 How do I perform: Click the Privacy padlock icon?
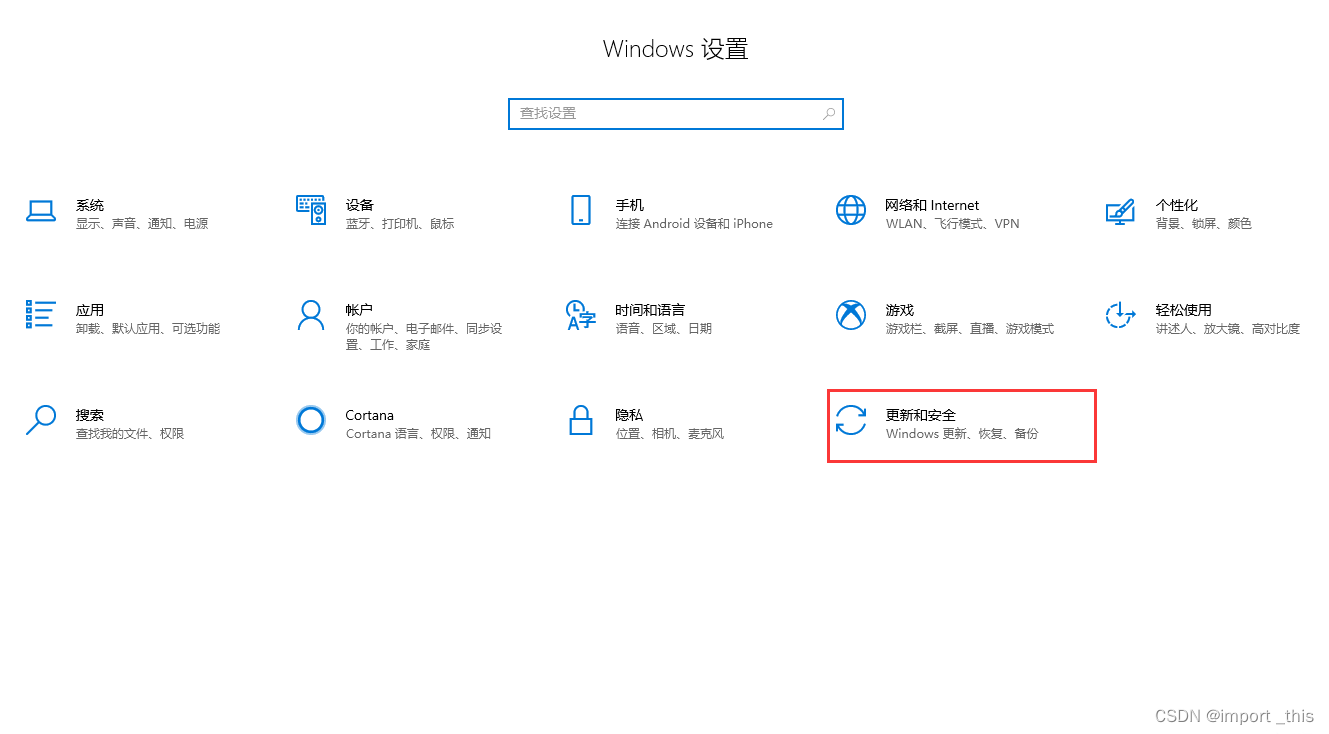pyautogui.click(x=581, y=420)
